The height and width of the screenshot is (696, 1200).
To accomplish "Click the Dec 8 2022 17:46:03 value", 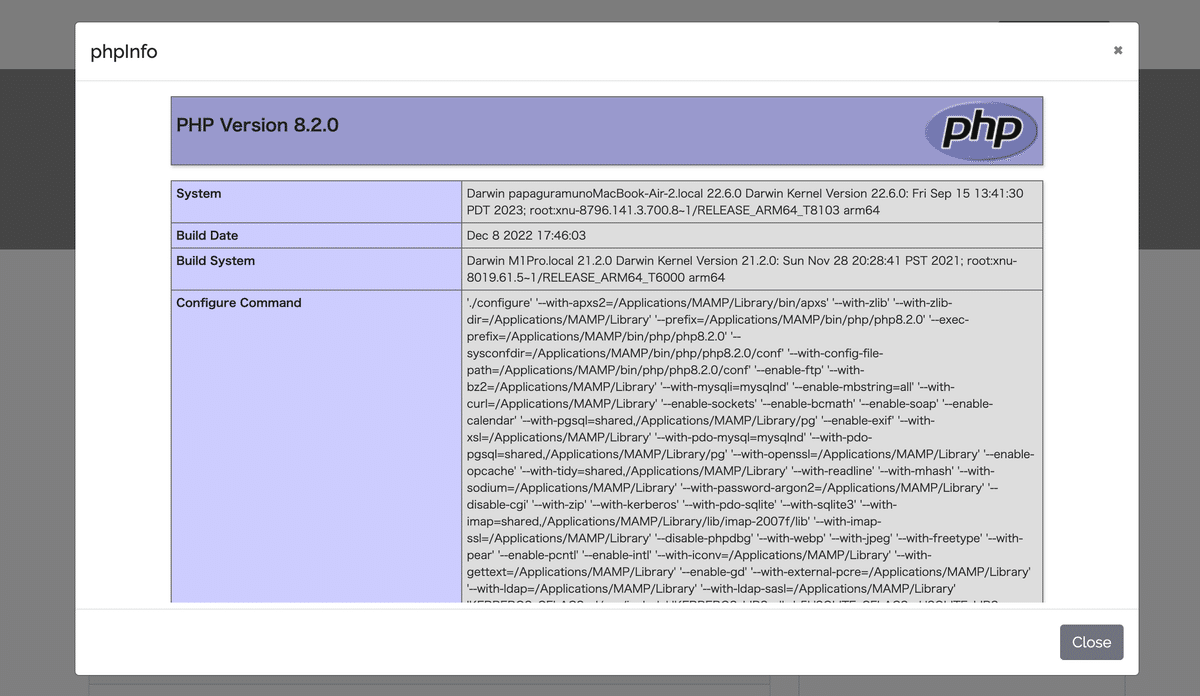I will point(526,236).
